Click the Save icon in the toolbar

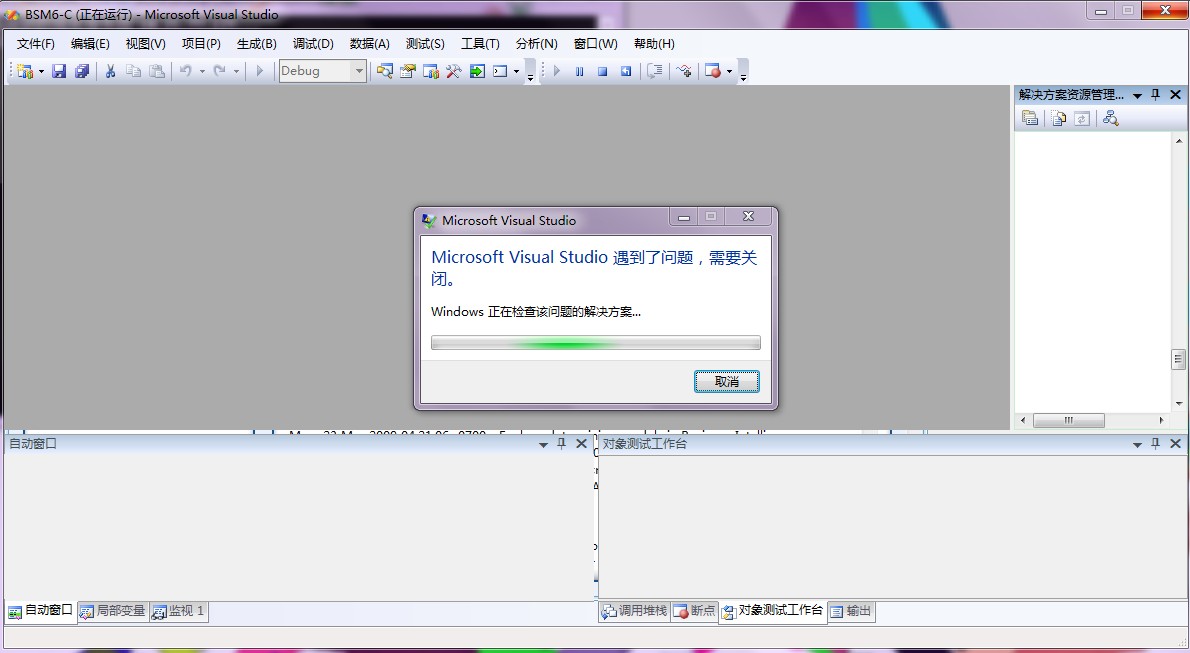click(58, 71)
